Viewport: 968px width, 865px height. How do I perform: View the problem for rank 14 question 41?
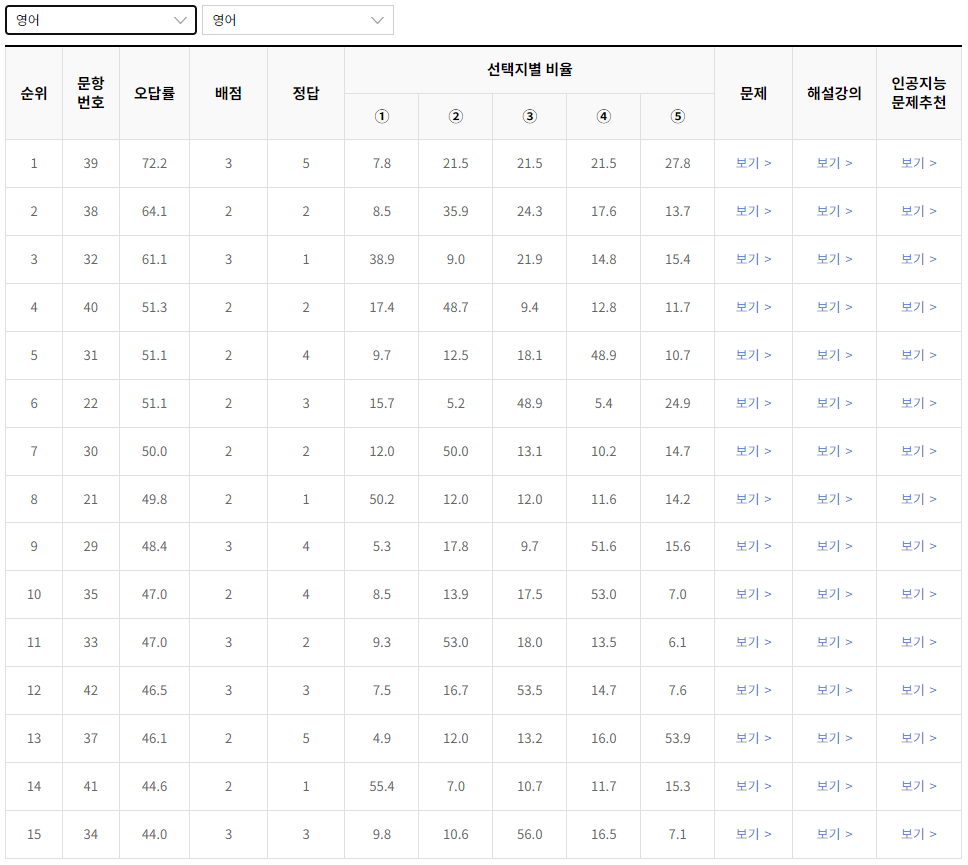pos(754,786)
